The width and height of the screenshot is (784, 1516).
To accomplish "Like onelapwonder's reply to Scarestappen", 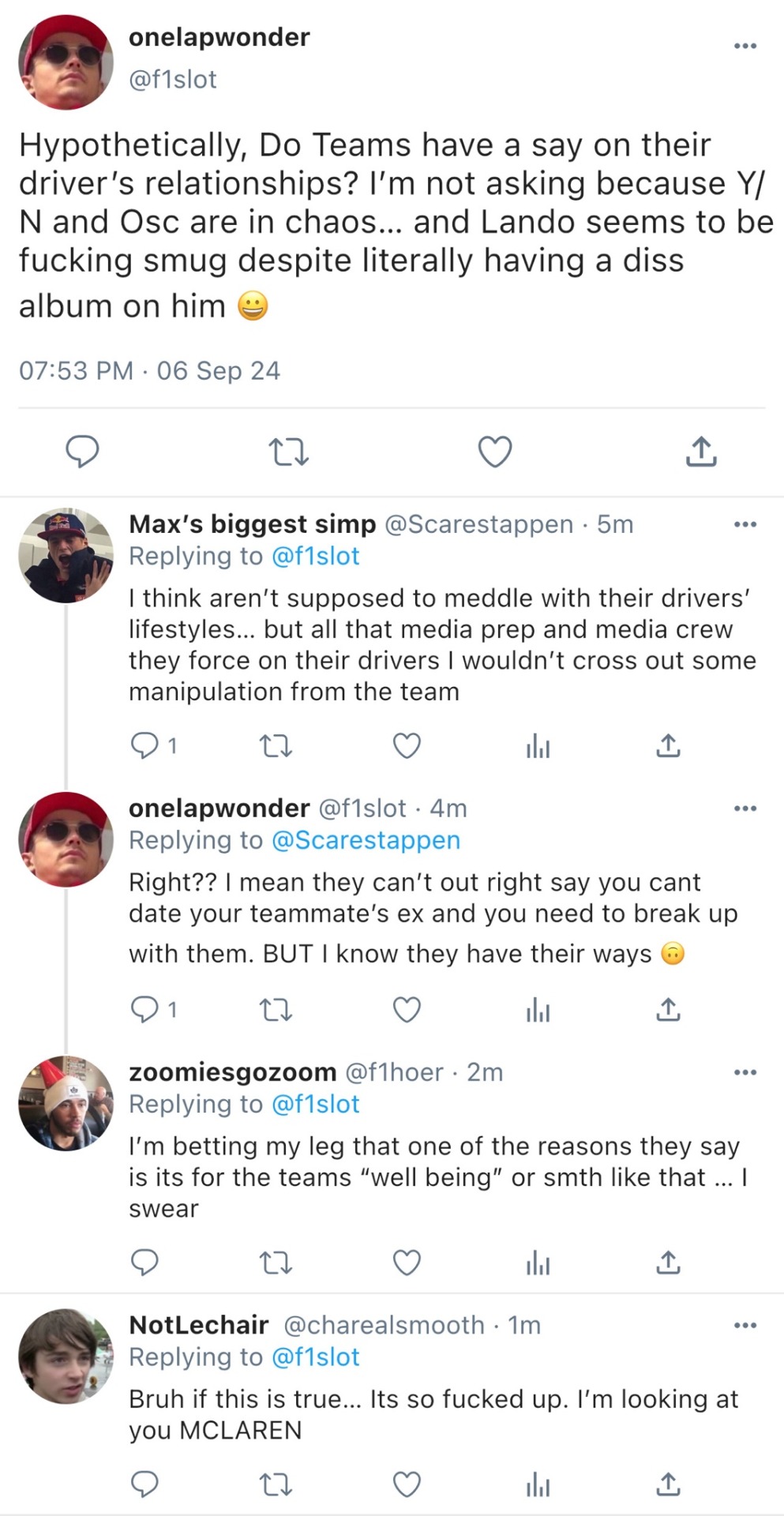I will [x=407, y=1010].
